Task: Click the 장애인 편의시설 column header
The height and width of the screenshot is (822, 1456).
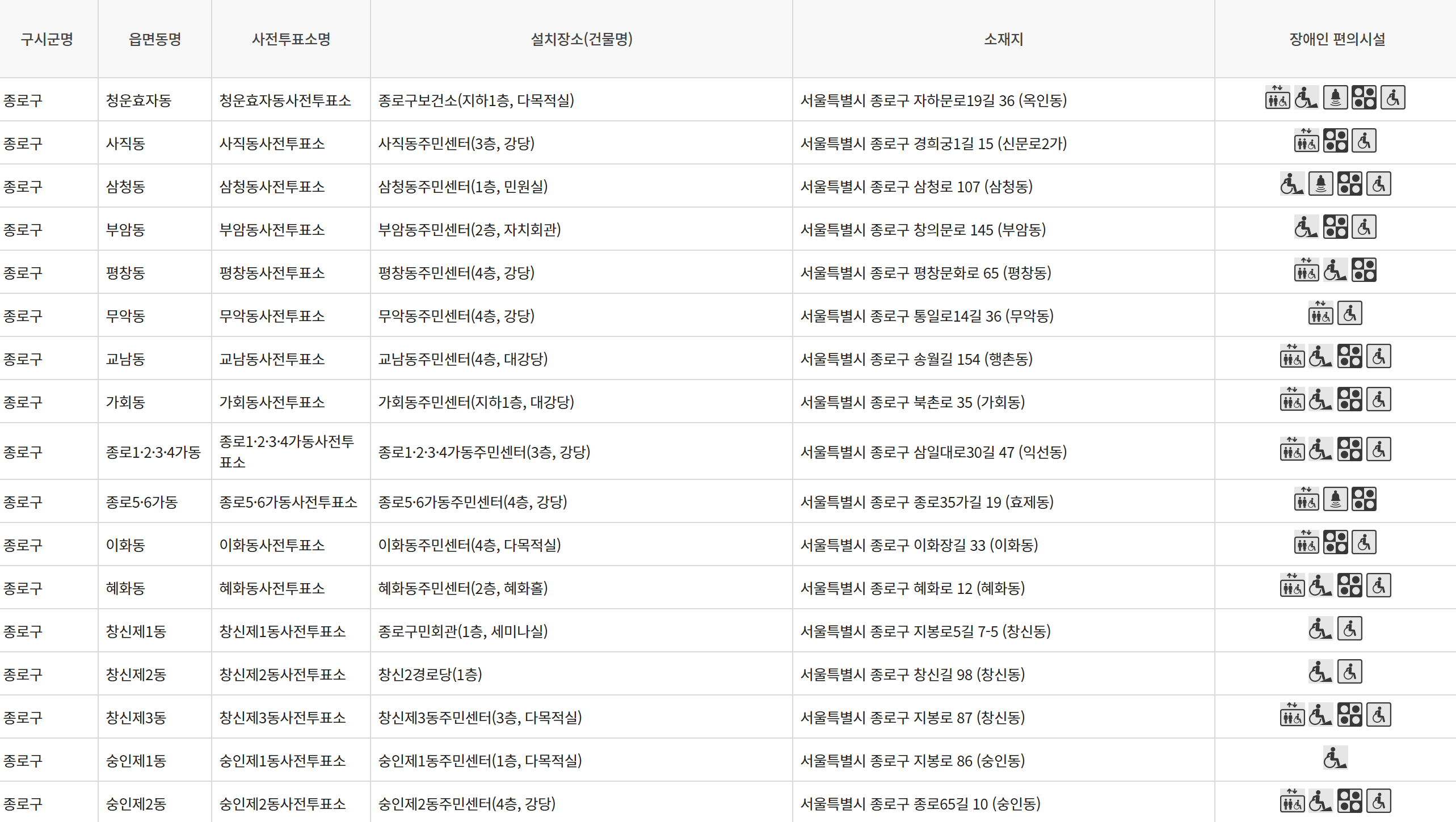Action: [1337, 39]
